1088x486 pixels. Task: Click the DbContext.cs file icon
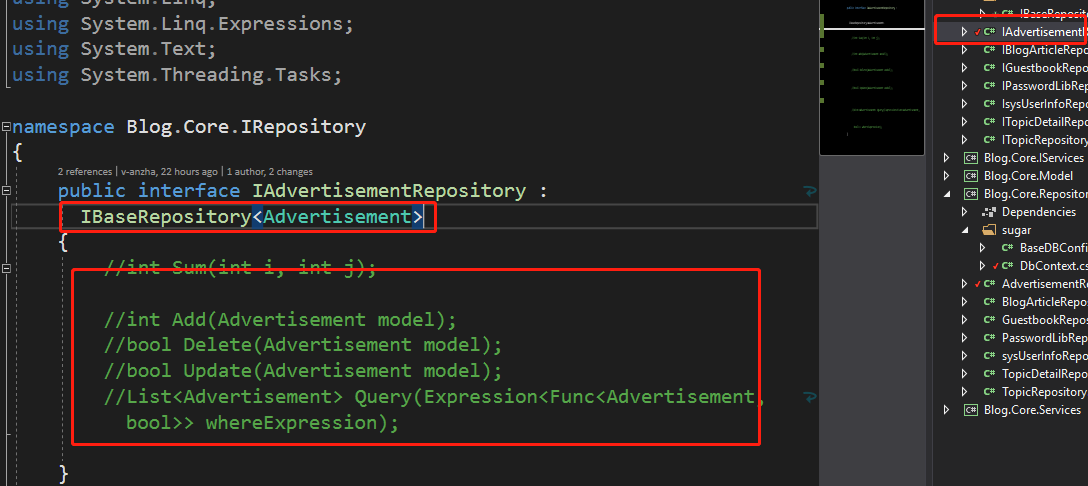(x=1007, y=266)
